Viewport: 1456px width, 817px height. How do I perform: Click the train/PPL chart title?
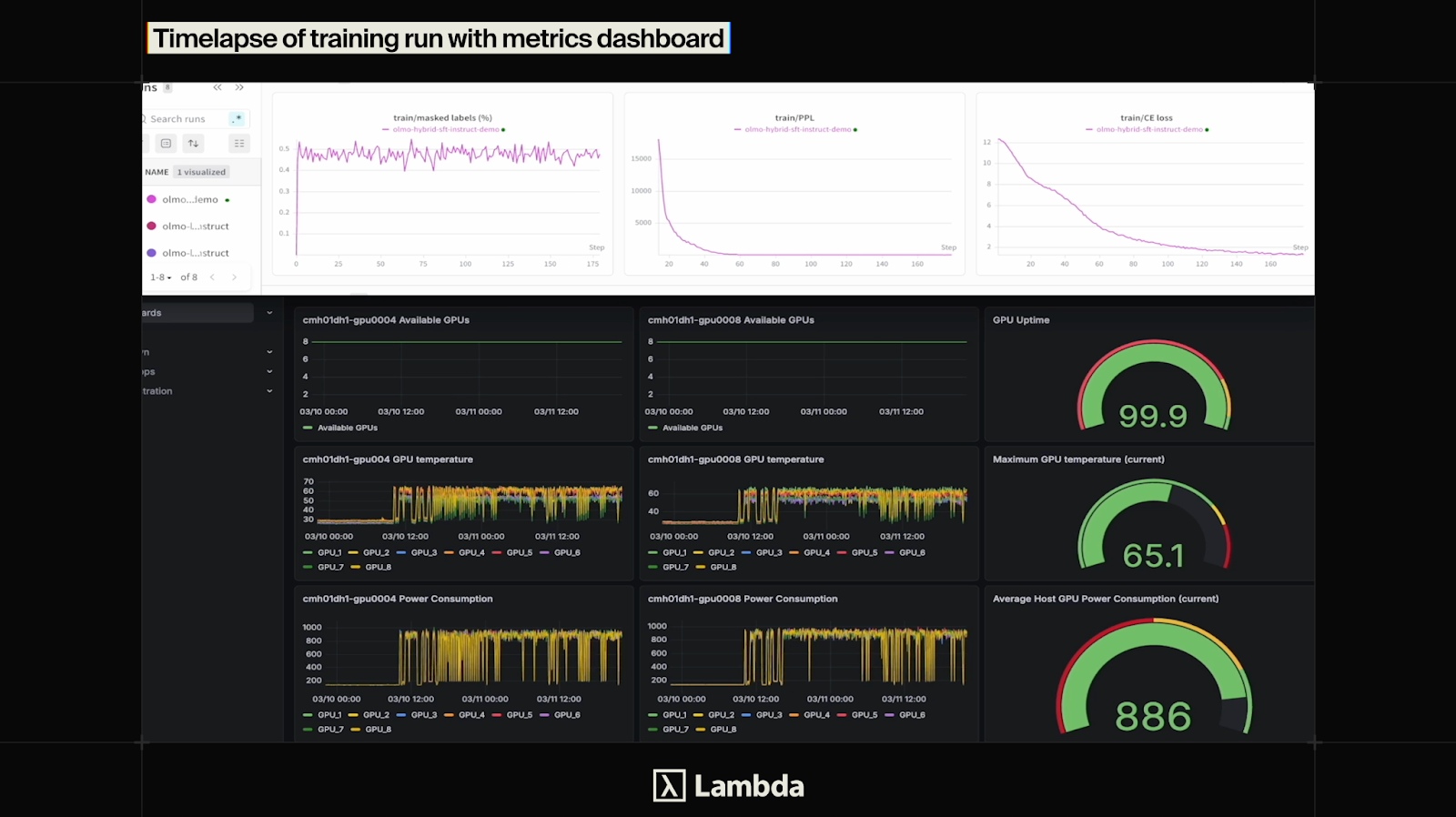tap(794, 117)
